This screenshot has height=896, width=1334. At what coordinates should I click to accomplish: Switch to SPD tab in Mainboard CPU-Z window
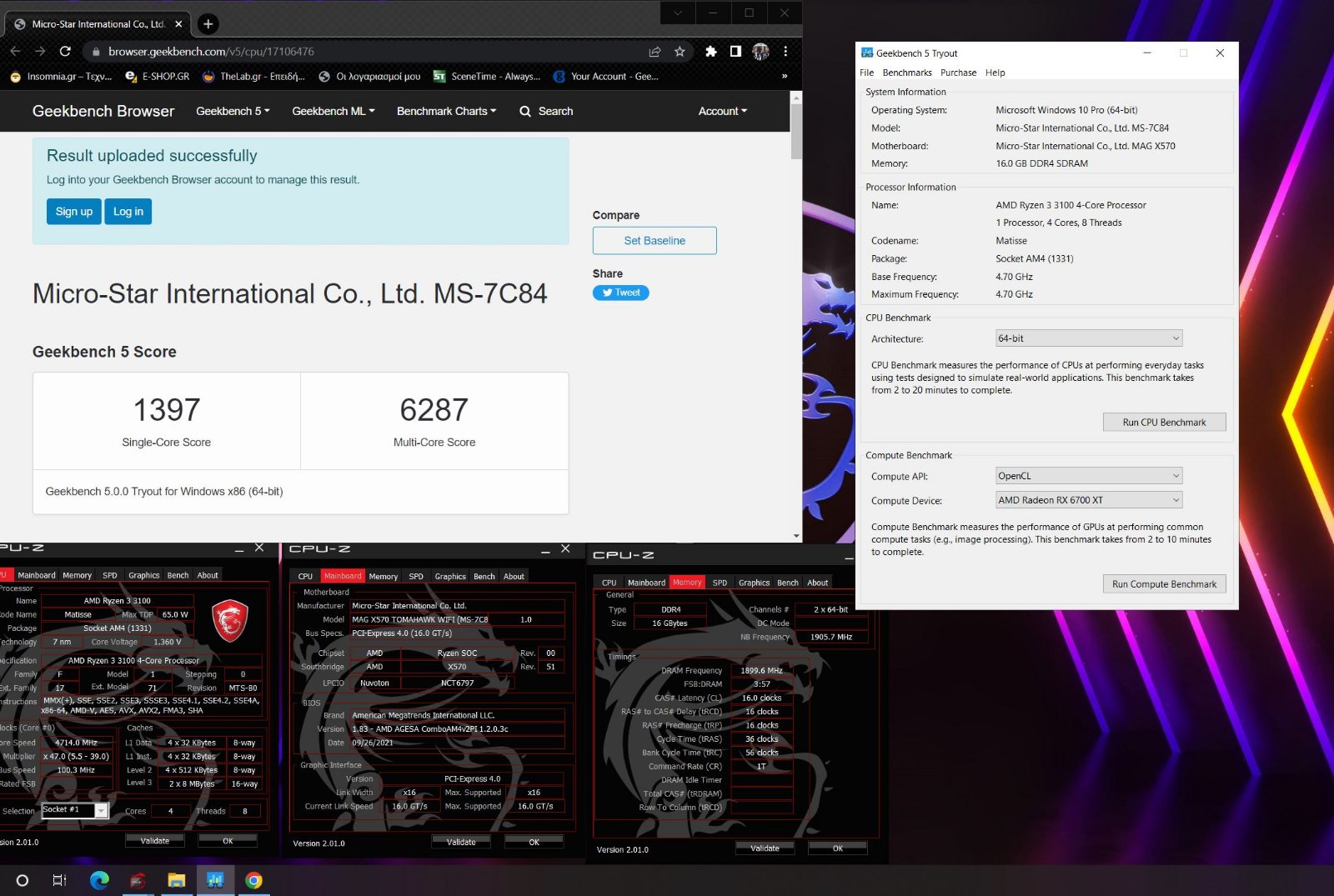pos(416,577)
